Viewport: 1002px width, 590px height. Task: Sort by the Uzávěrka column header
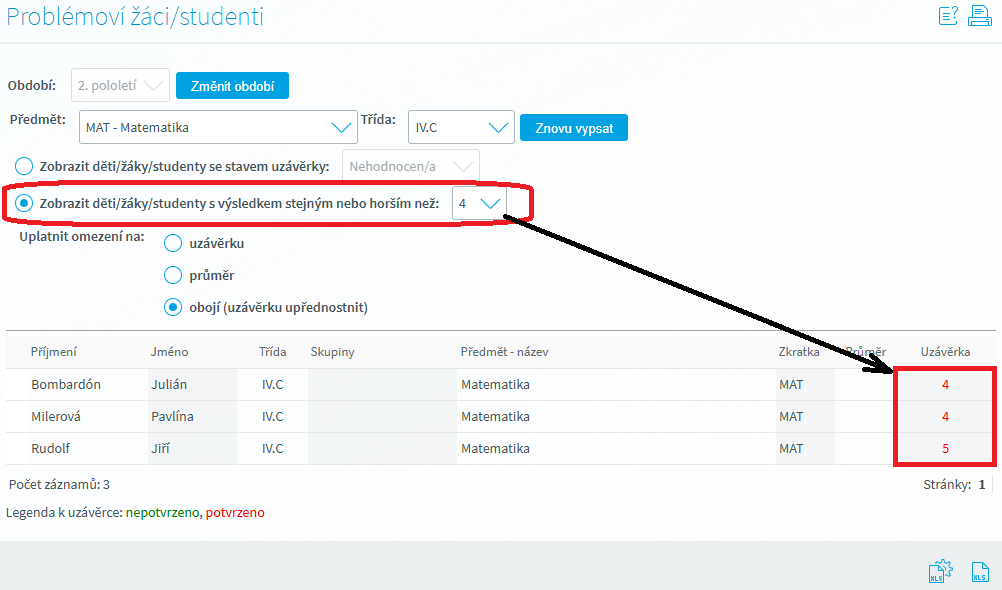pos(945,352)
